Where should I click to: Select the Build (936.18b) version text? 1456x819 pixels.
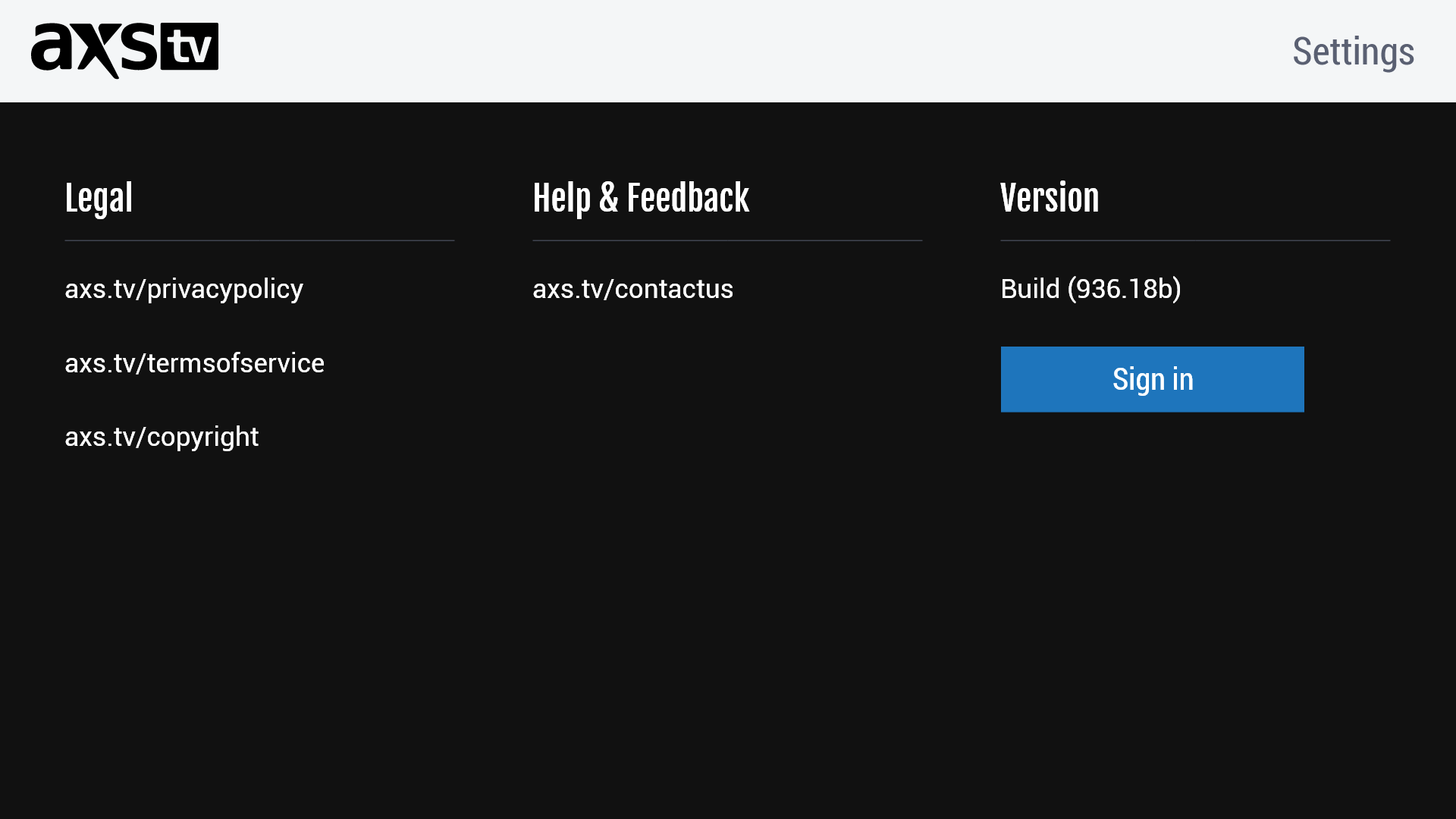tap(1091, 289)
